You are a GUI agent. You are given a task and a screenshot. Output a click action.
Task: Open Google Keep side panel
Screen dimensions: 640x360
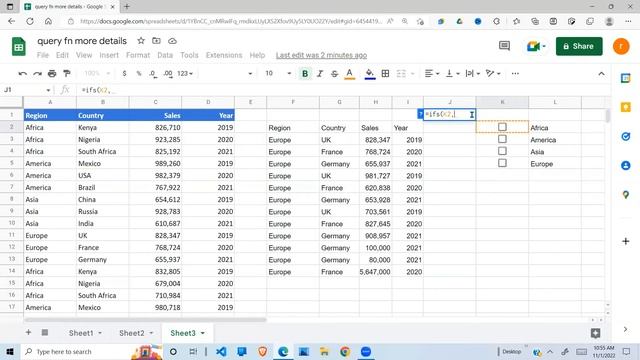tap(625, 107)
